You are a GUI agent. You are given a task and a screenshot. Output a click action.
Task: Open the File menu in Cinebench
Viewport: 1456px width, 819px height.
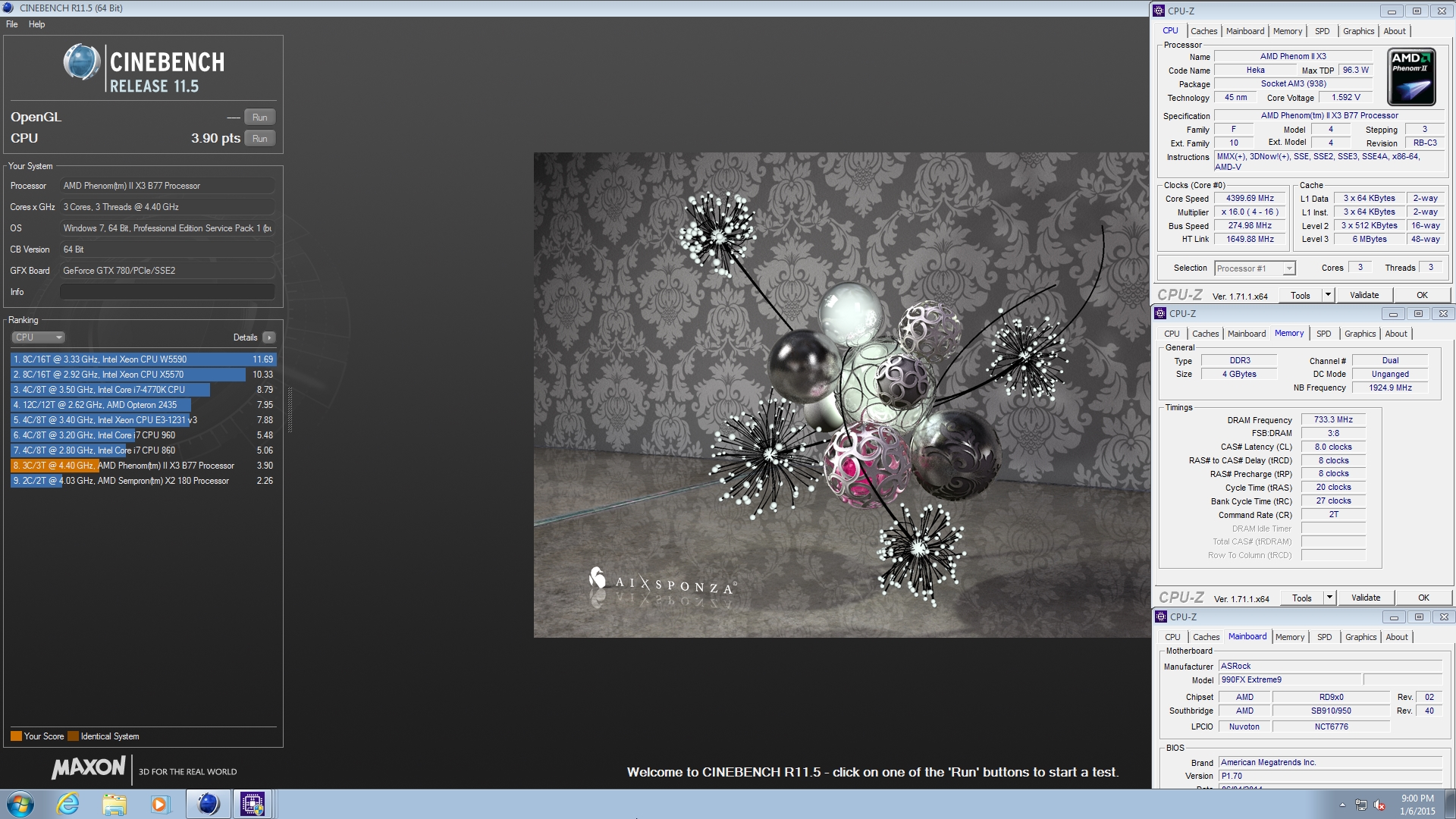pos(11,24)
